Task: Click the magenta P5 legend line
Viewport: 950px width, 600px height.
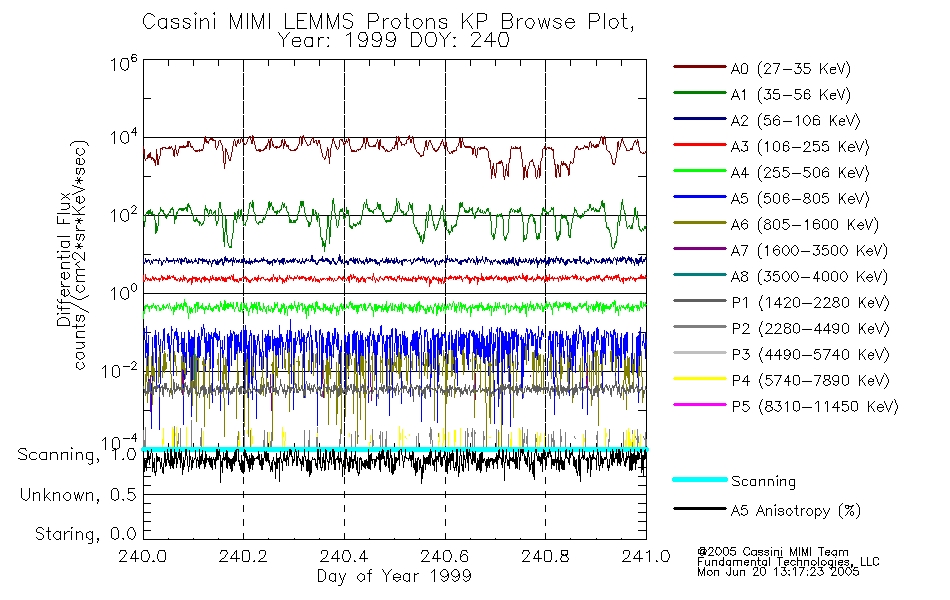Action: coord(700,404)
